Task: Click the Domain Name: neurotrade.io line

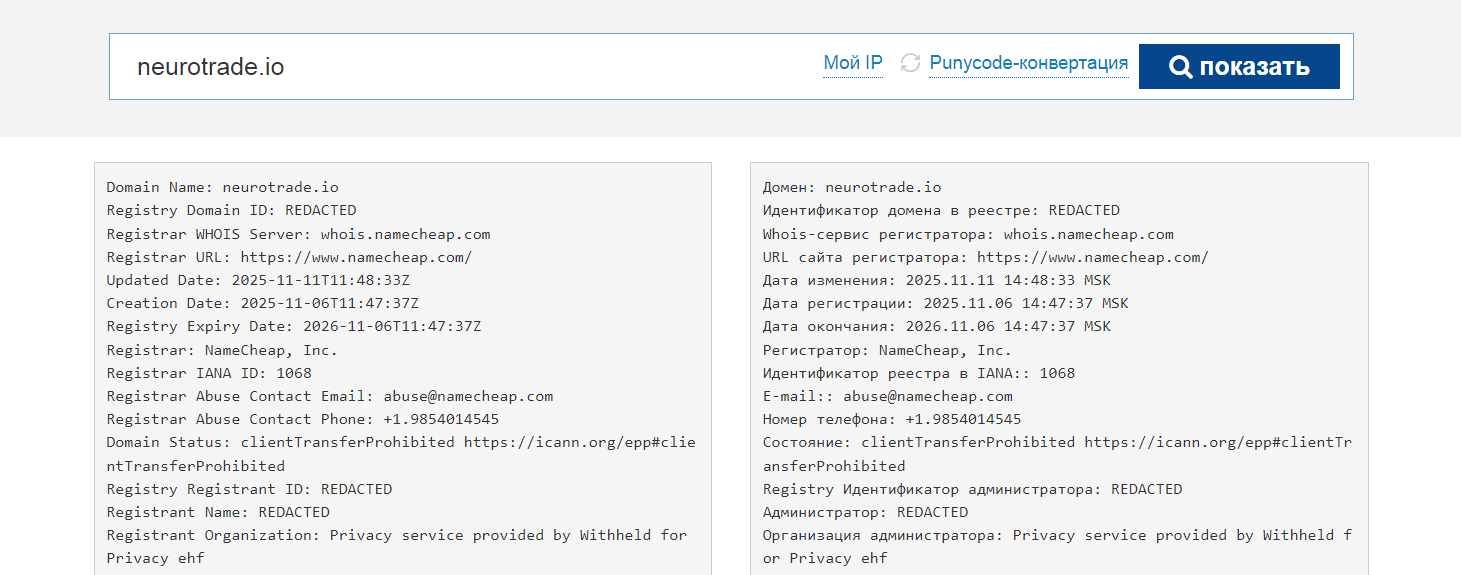Action: point(222,187)
